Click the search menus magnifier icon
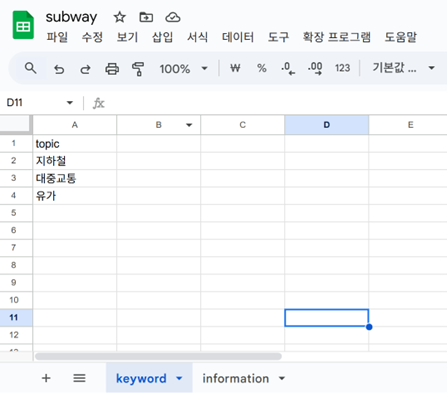This screenshot has width=447, height=393. coord(31,68)
